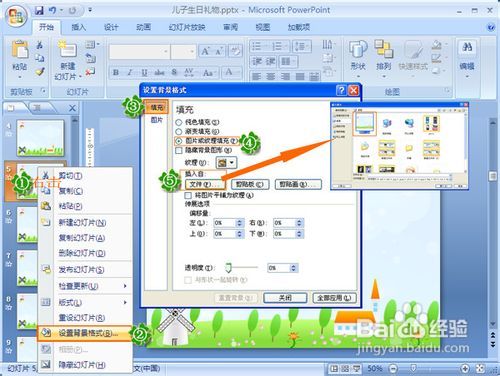500x376 pixels.
Task: Click the 剪贴画 button in dialog
Action: click(x=298, y=184)
